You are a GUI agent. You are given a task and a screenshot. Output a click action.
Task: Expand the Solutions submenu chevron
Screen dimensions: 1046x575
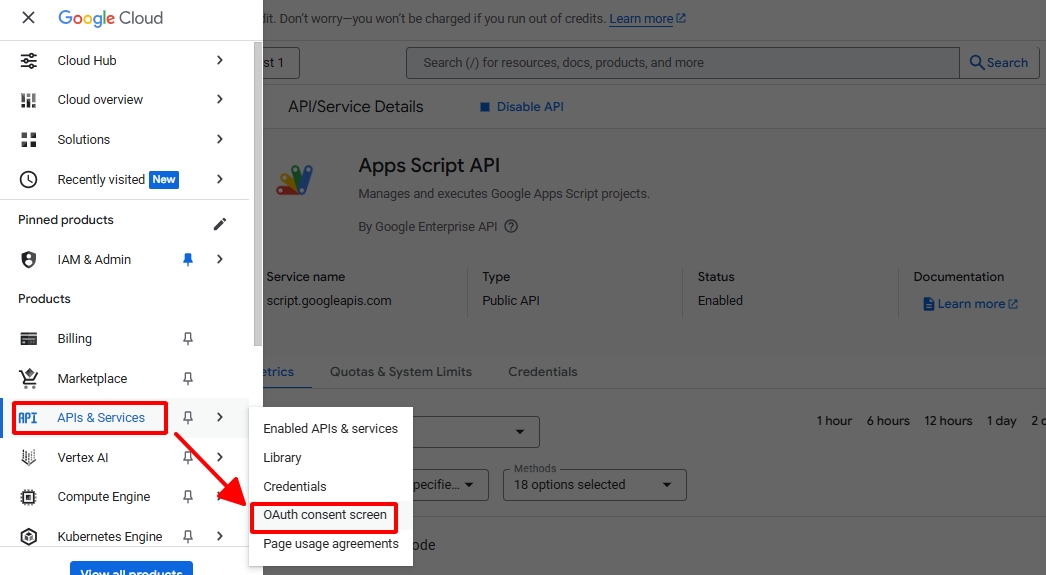click(219, 139)
